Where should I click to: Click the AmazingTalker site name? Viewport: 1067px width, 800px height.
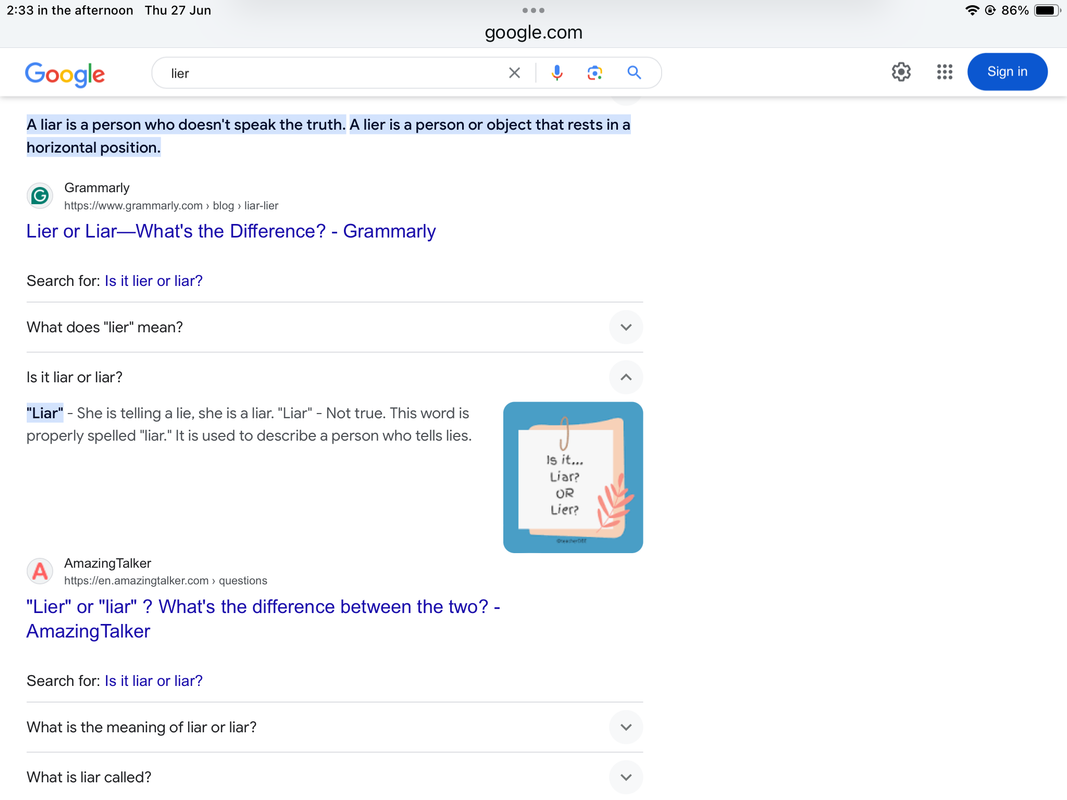point(108,563)
